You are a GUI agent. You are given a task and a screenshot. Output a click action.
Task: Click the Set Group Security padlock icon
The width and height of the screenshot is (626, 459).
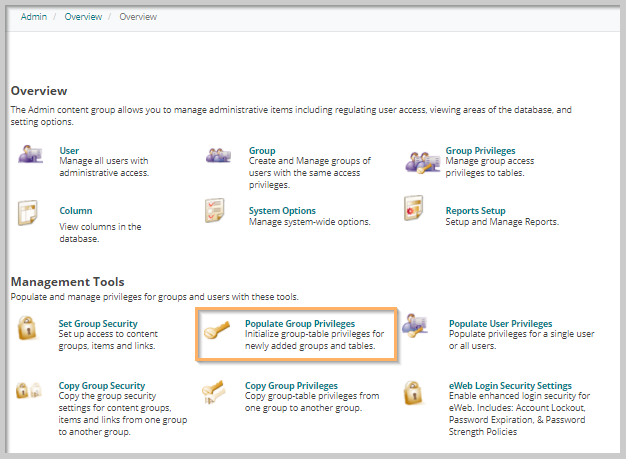[x=27, y=328]
